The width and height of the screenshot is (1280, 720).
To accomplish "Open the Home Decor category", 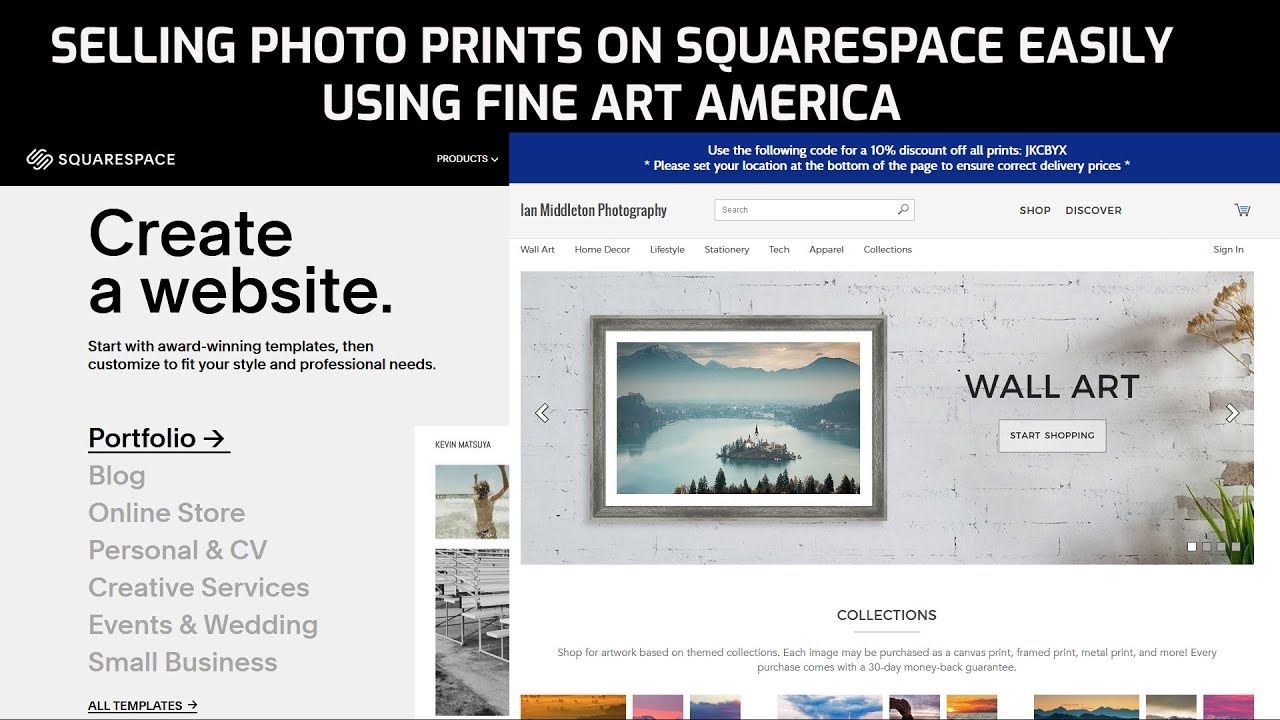I will [x=602, y=250].
